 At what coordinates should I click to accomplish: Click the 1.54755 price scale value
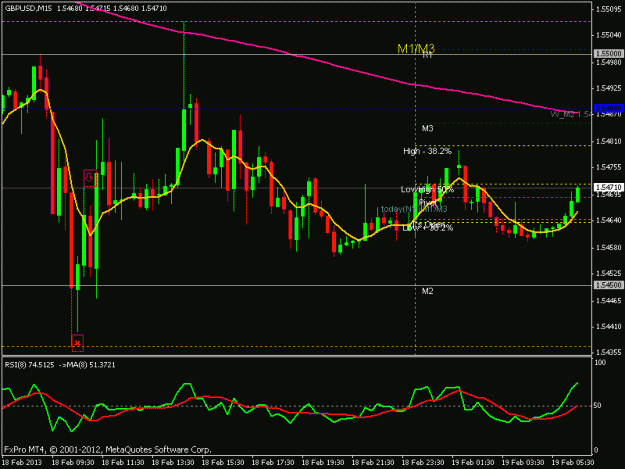(609, 167)
